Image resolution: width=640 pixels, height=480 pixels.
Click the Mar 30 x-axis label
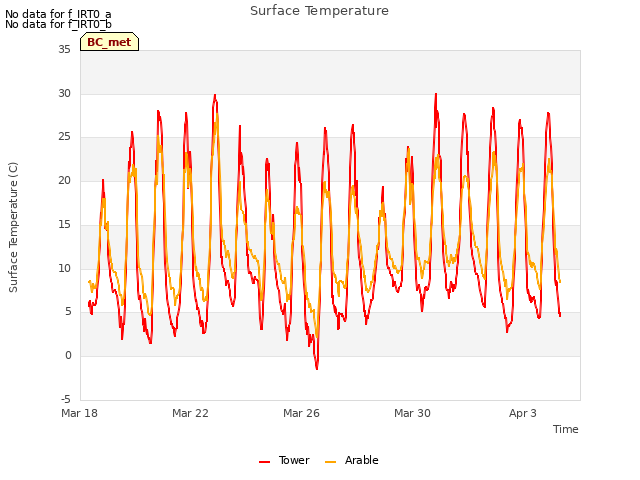pos(412,413)
